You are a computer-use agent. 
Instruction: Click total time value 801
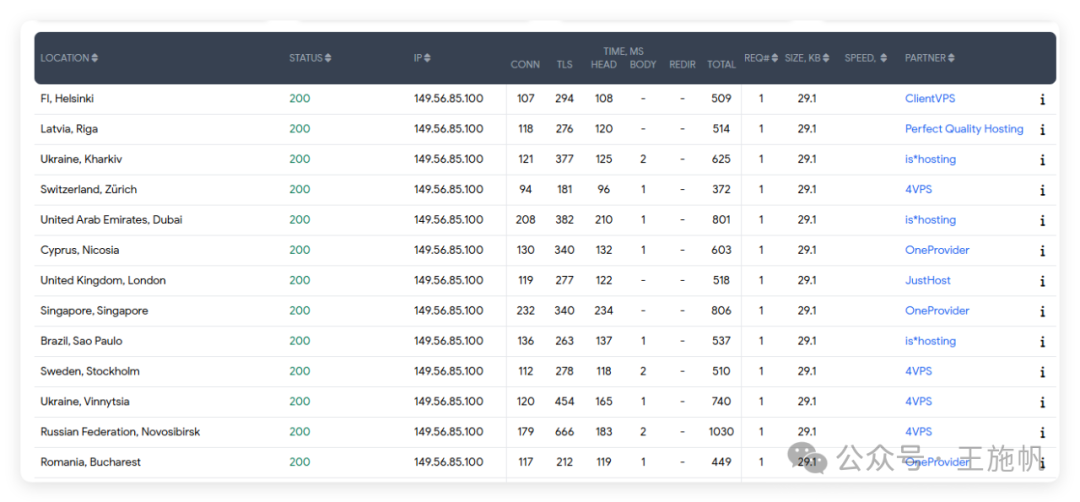click(721, 220)
